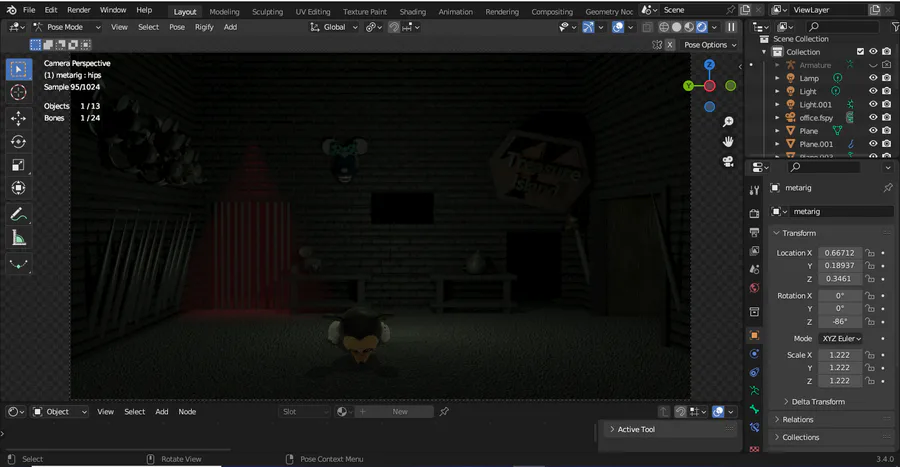
Task: Open the Node menu in shader editor
Action: [x=187, y=411]
